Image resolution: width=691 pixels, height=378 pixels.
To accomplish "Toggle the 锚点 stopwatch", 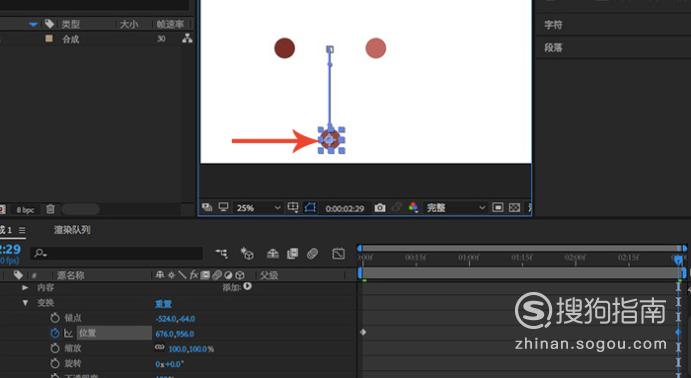I will point(55,318).
